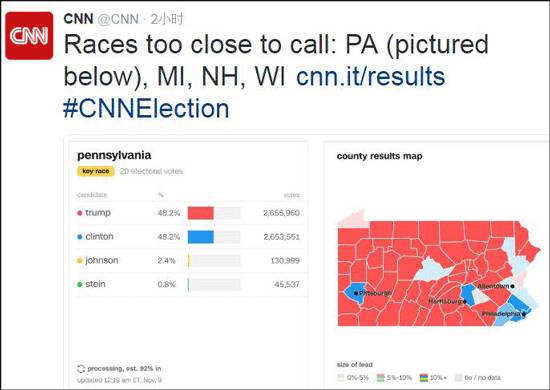Click the CNN logo avatar
The image size is (550, 390).
pos(29,36)
